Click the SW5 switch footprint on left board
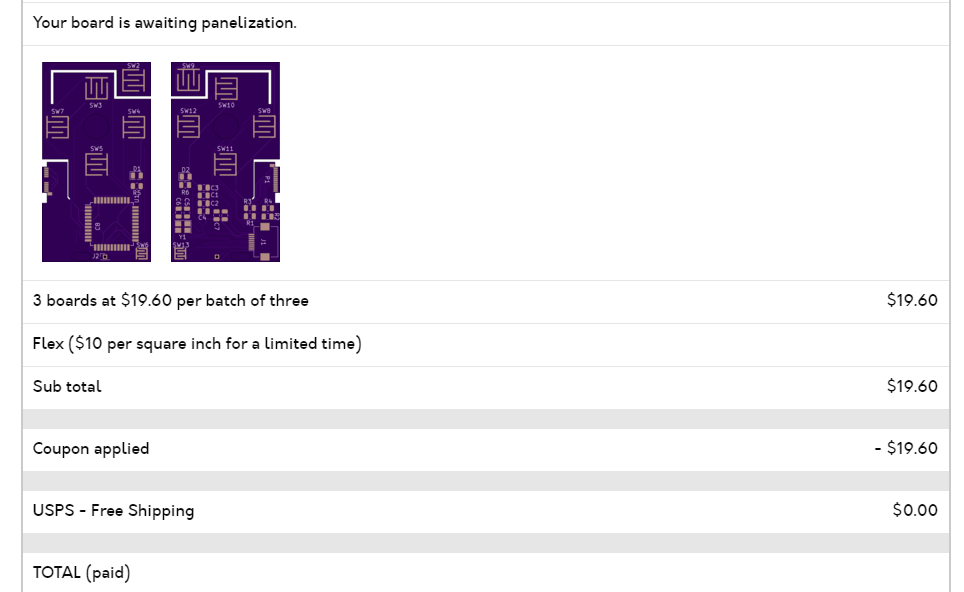The width and height of the screenshot is (964, 592). pos(96,165)
